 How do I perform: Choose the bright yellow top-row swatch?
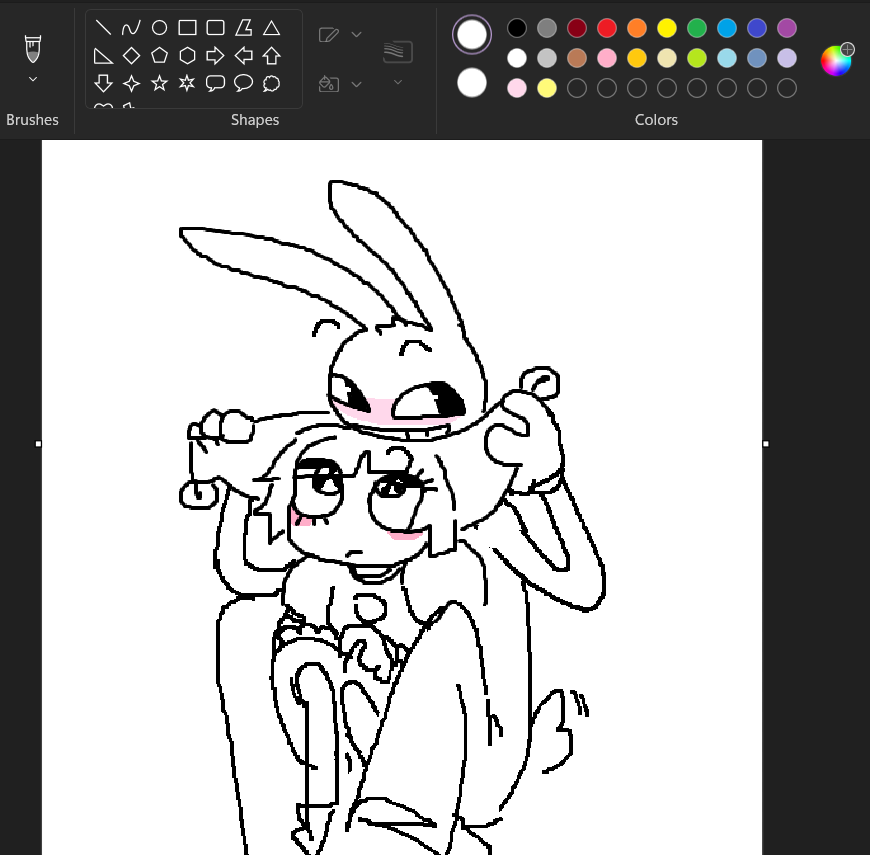pos(667,28)
